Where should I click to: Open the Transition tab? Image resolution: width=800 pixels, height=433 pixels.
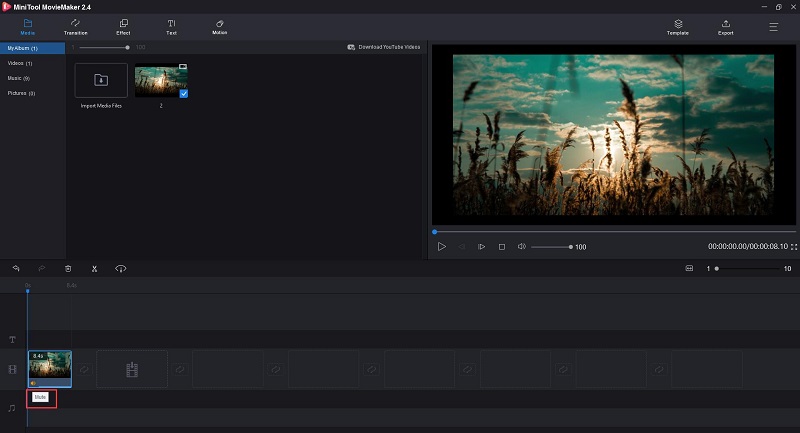76,27
